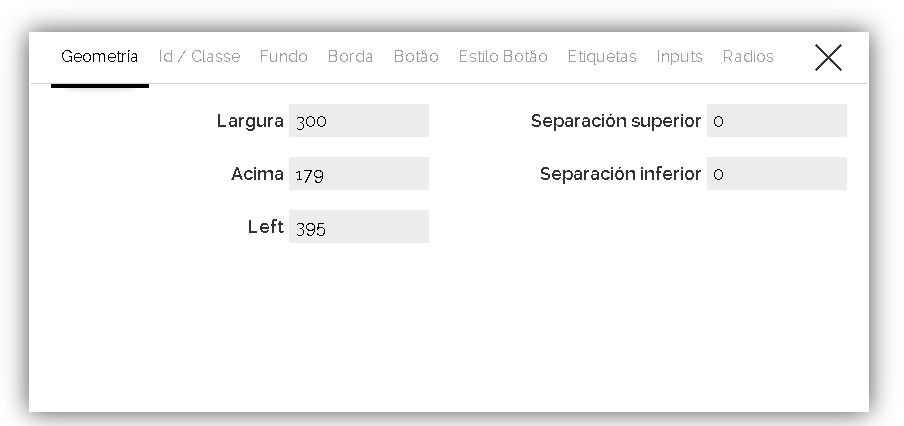
Task: Focus the Separación superior input field
Action: [x=776, y=121]
